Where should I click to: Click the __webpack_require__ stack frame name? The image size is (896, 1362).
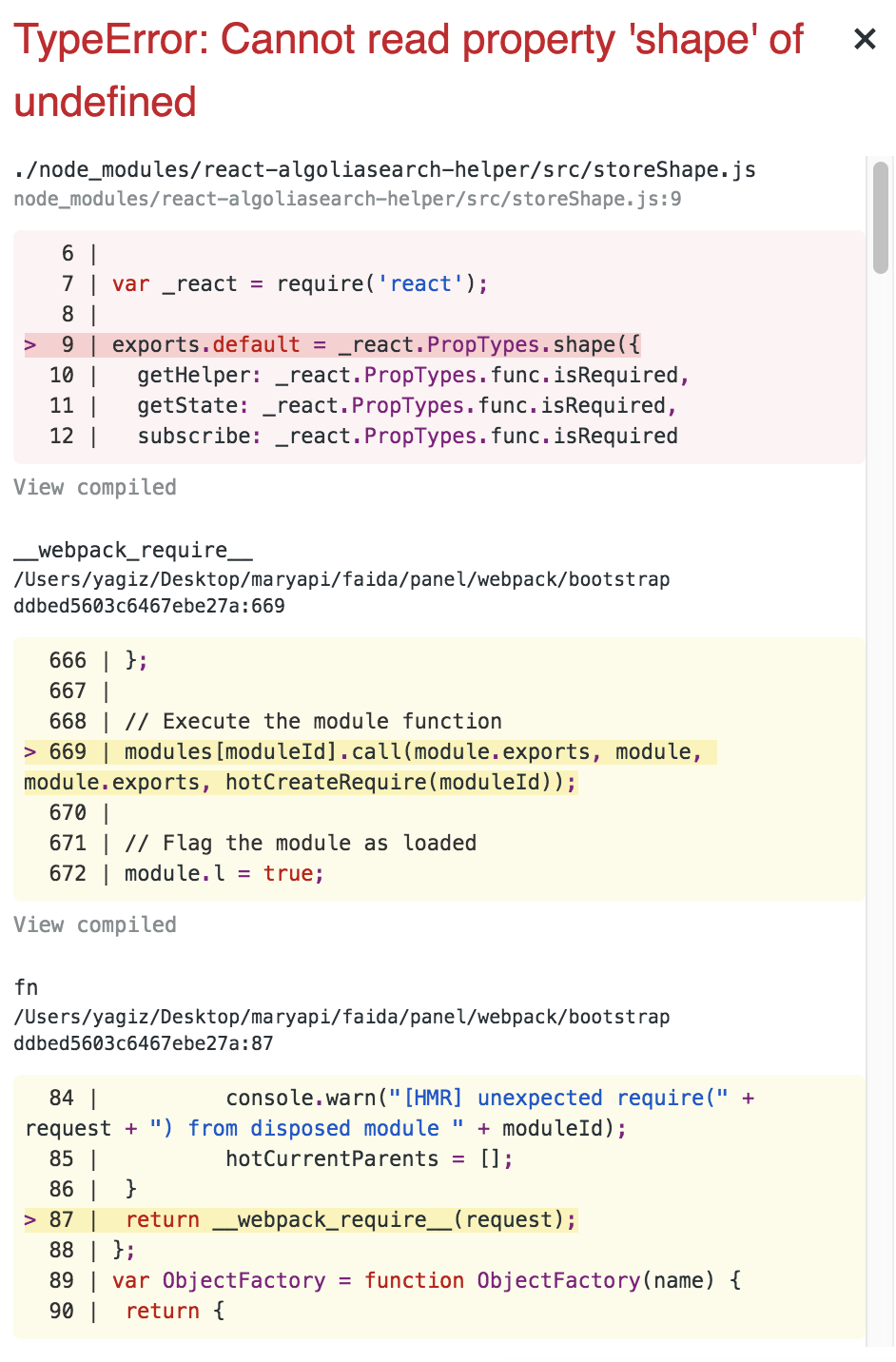coord(133,550)
